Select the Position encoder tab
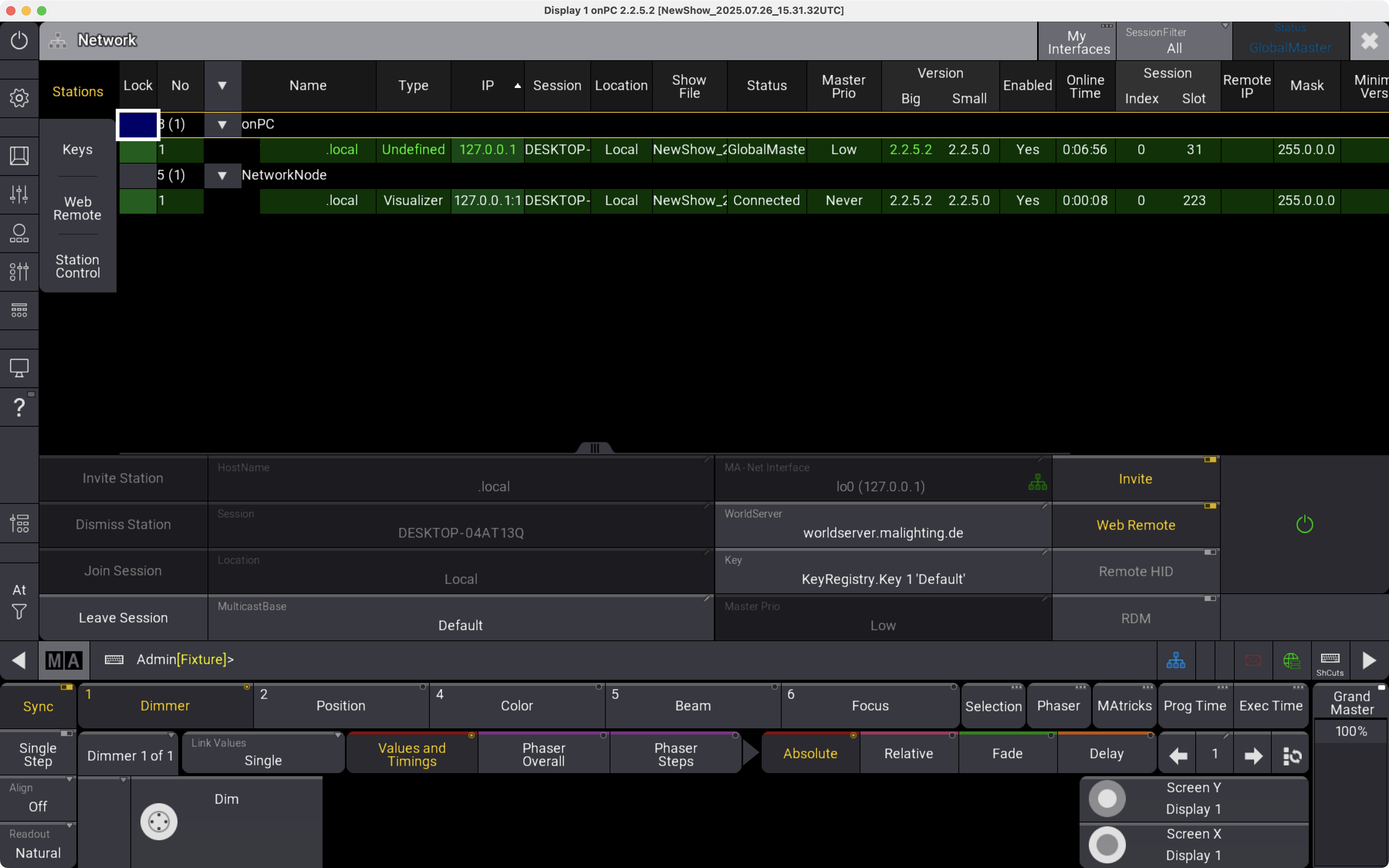This screenshot has height=868, width=1389. click(341, 706)
